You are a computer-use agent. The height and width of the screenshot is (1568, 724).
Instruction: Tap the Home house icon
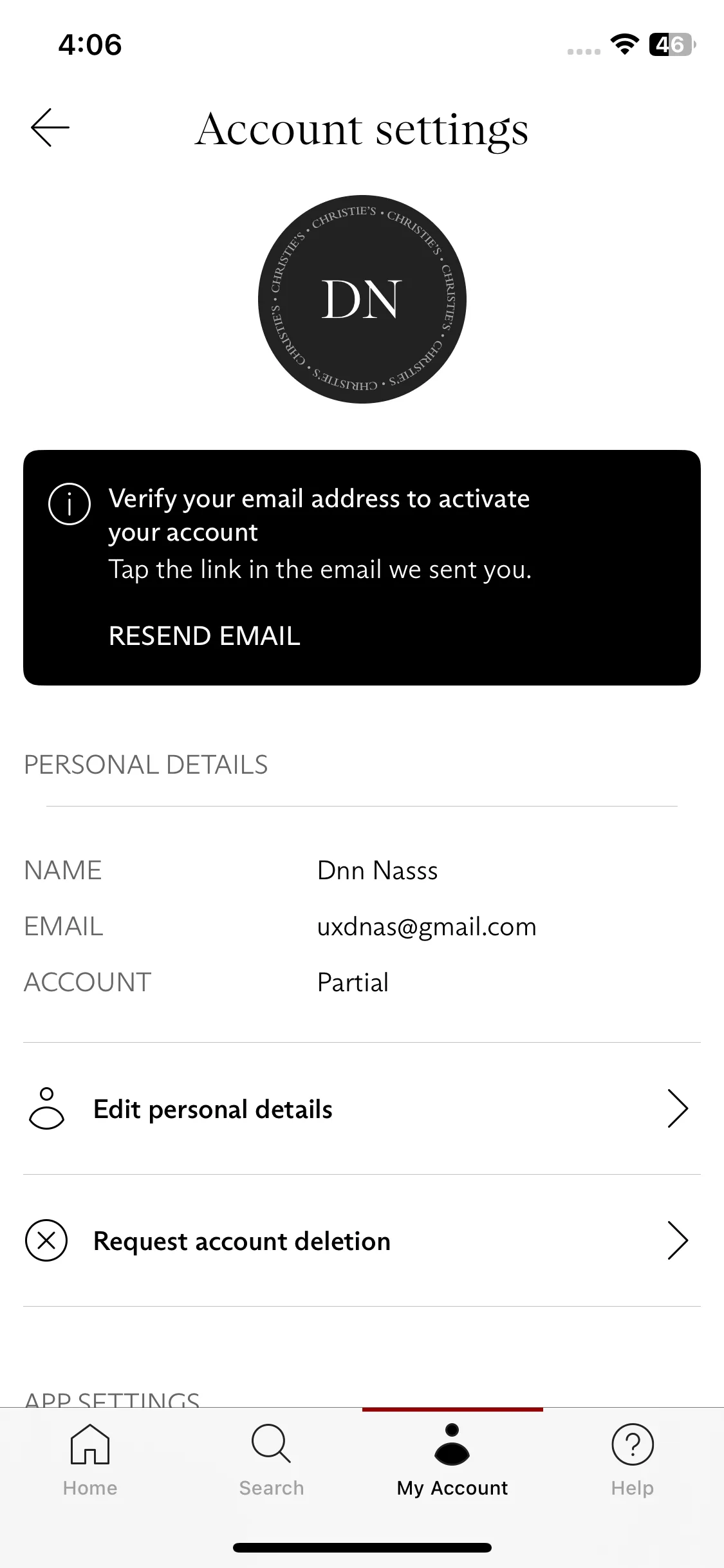pyautogui.click(x=90, y=1444)
